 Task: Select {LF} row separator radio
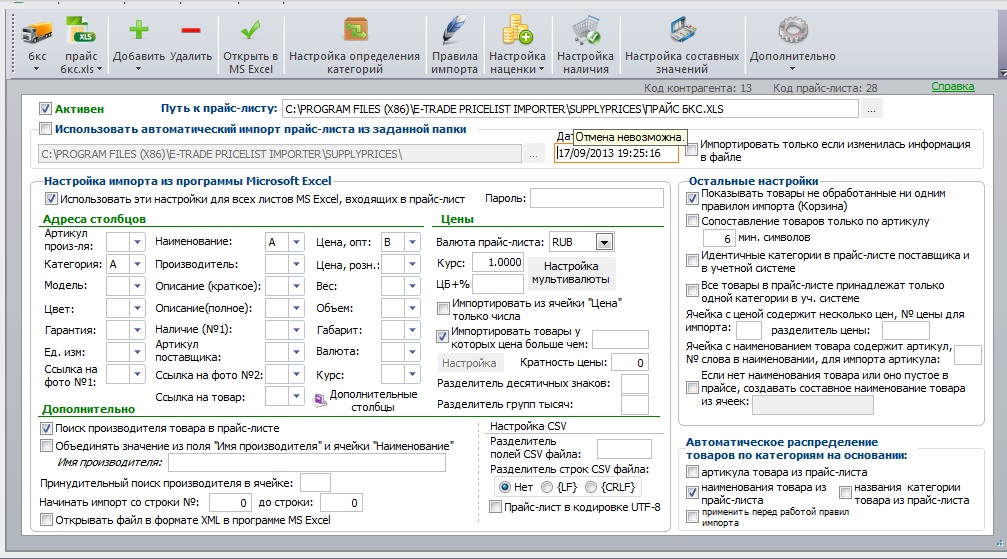pos(547,487)
